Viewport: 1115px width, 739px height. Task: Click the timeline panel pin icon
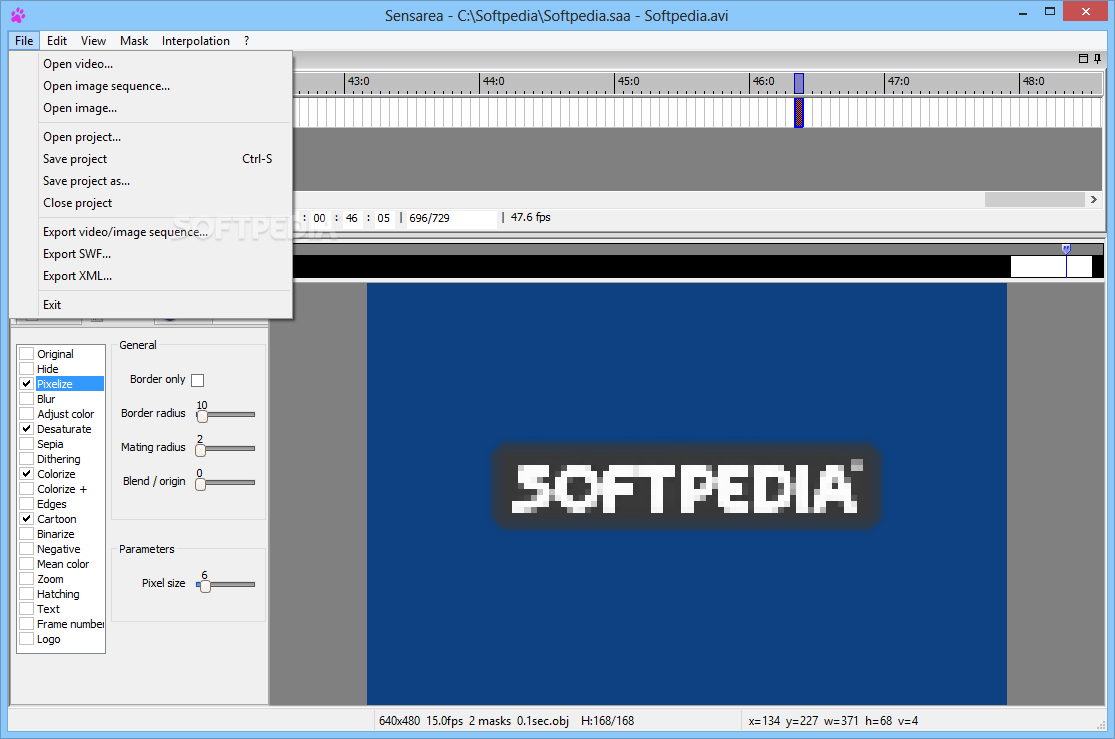click(x=1097, y=59)
